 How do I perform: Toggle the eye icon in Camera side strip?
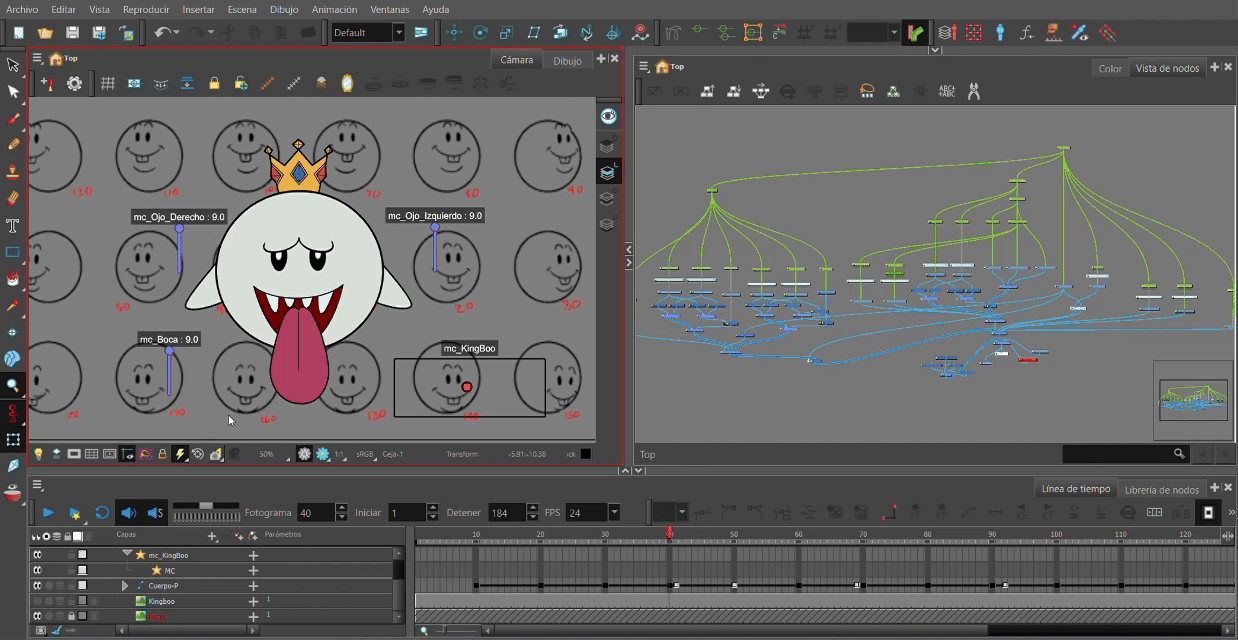coord(608,116)
